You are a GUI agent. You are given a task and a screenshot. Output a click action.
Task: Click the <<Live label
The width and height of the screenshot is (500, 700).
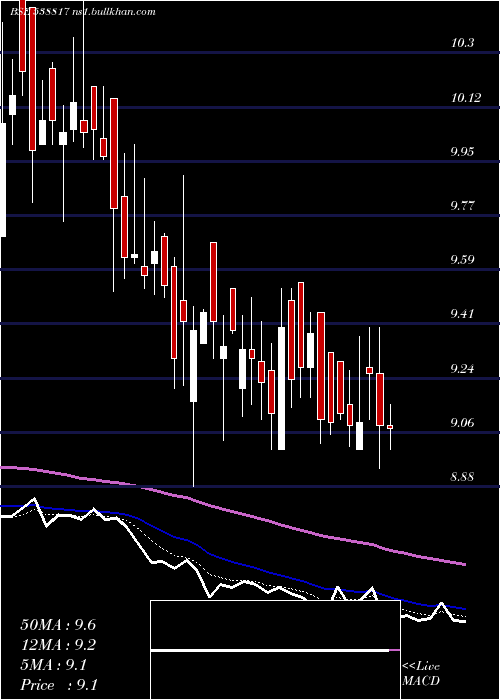(421, 667)
